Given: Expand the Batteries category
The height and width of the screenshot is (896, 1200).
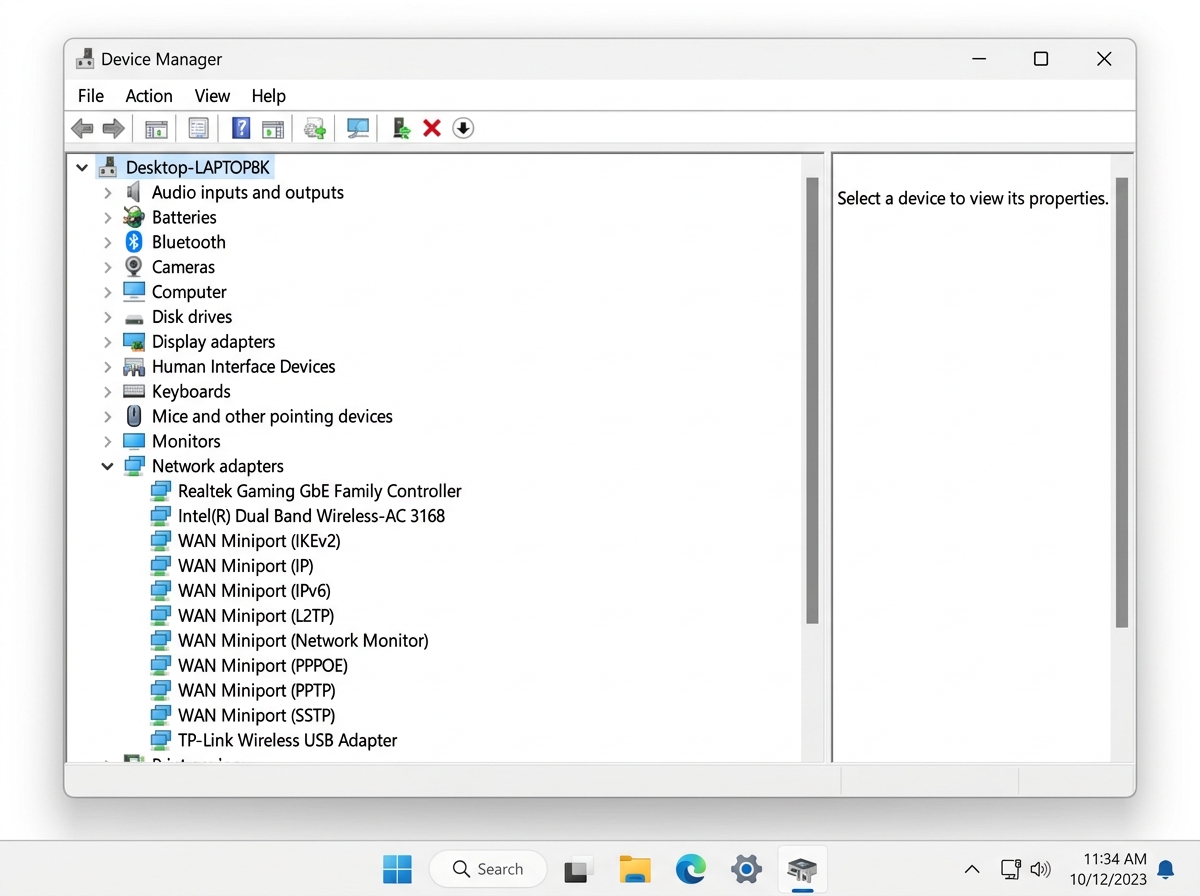Looking at the screenshot, I should pyautogui.click(x=108, y=217).
